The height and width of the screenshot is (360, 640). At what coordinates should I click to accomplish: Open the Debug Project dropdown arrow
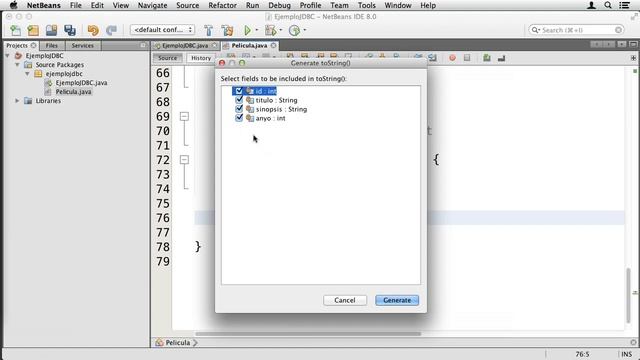(281, 30)
